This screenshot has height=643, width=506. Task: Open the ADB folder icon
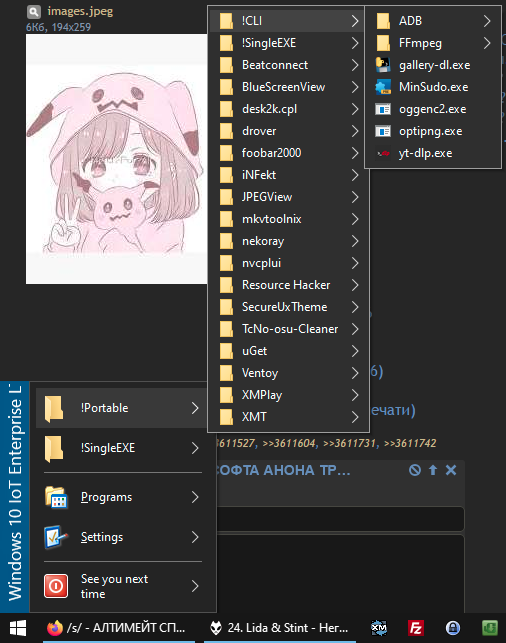click(383, 21)
